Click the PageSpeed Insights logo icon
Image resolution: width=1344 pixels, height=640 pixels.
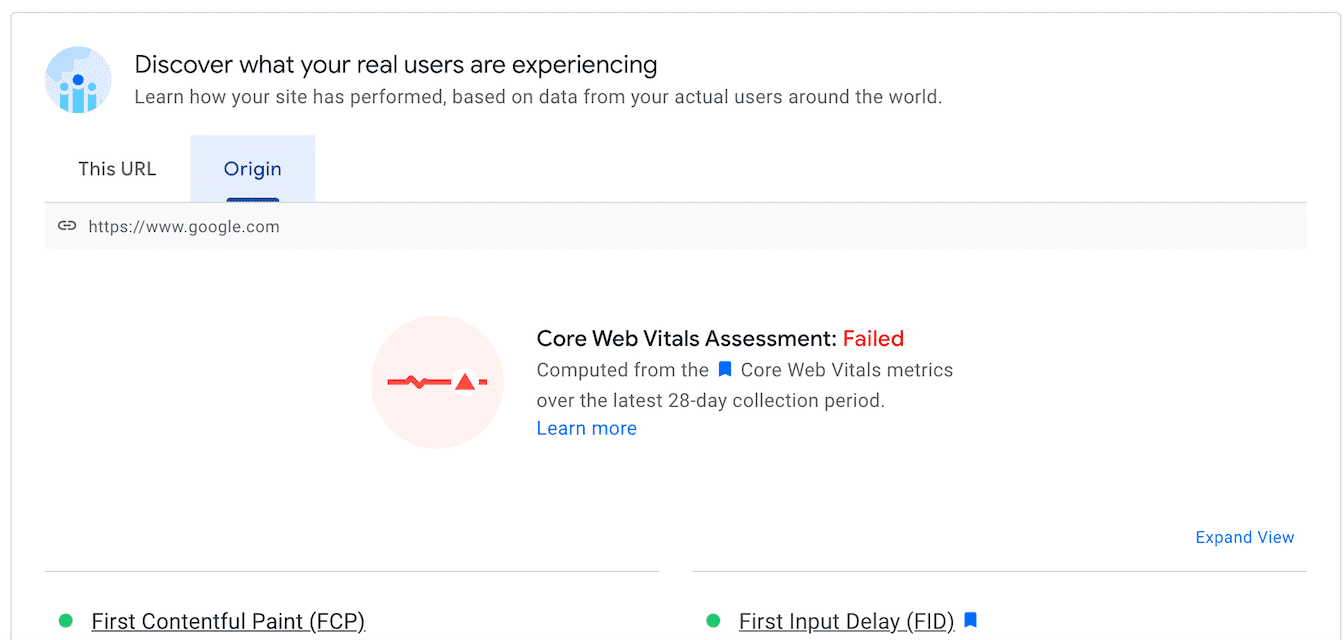coord(78,80)
